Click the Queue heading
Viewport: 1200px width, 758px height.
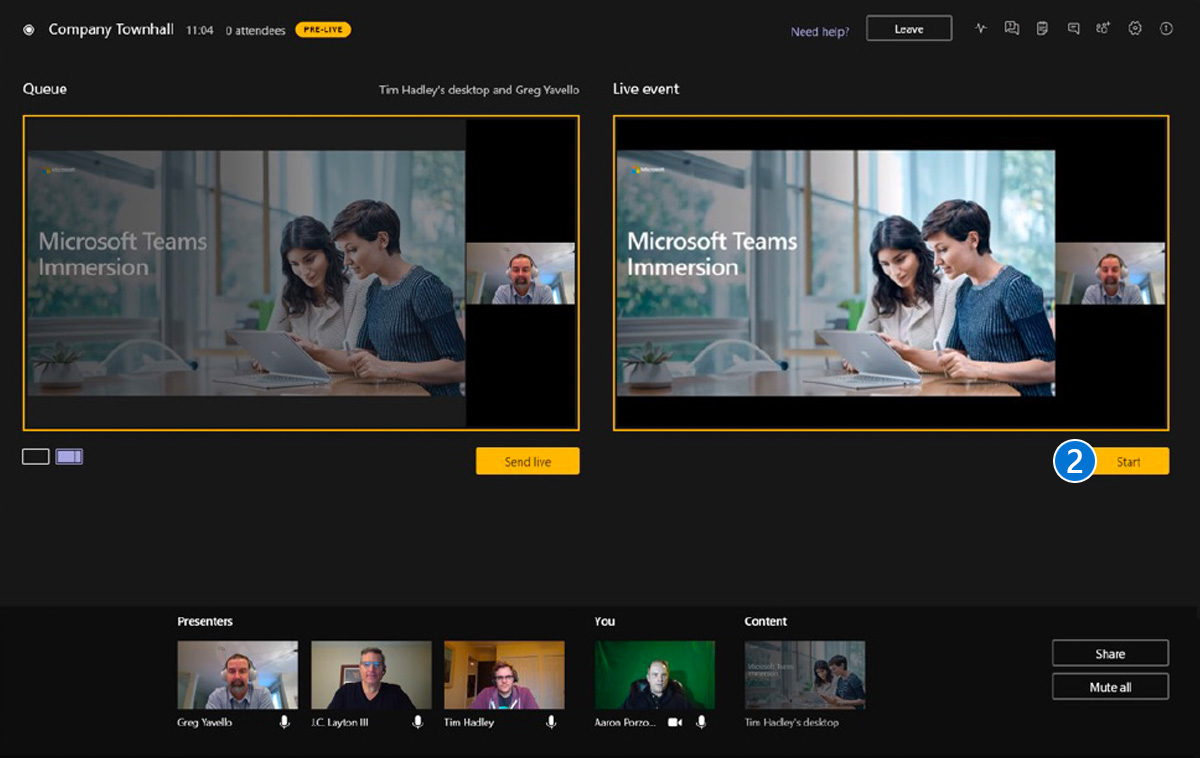pos(45,89)
